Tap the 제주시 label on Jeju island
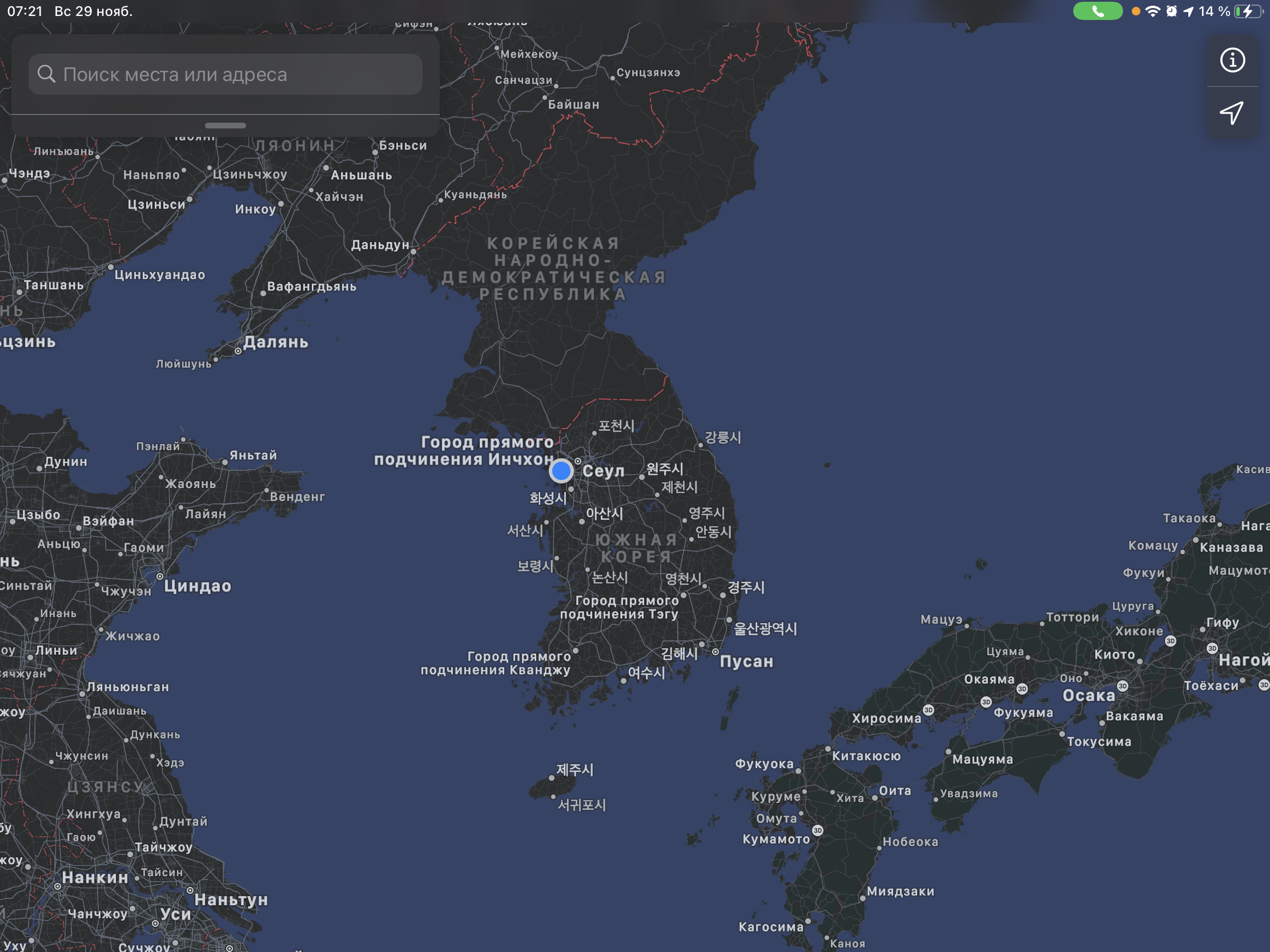The height and width of the screenshot is (952, 1270). pos(574,769)
